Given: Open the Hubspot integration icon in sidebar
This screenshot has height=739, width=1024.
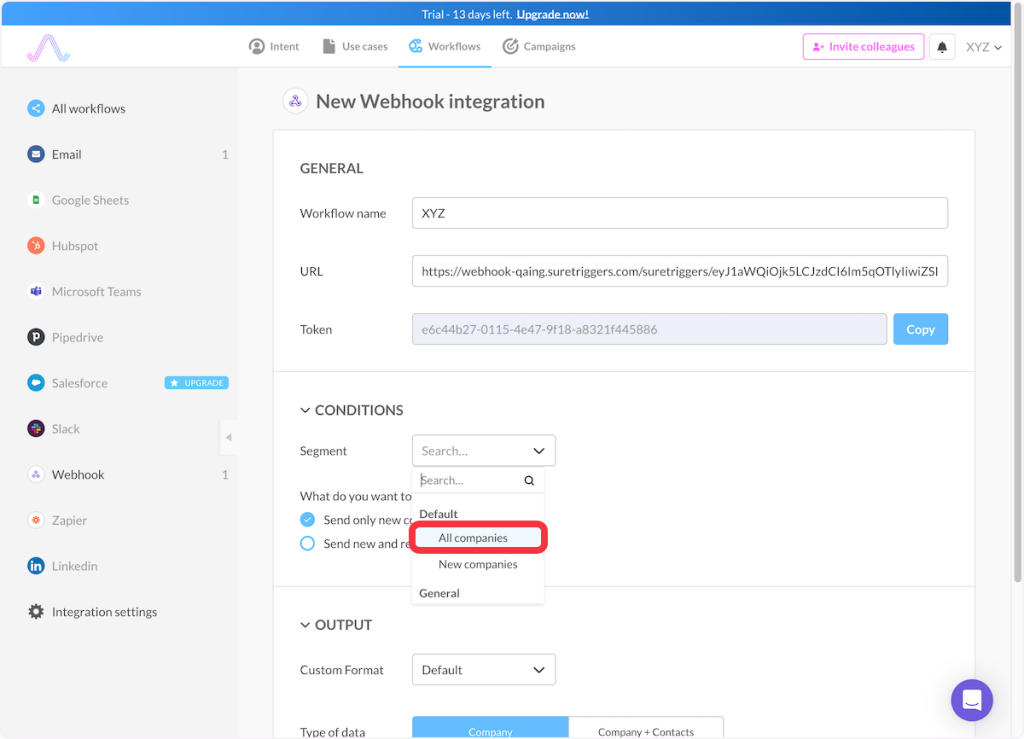Looking at the screenshot, I should tap(36, 246).
